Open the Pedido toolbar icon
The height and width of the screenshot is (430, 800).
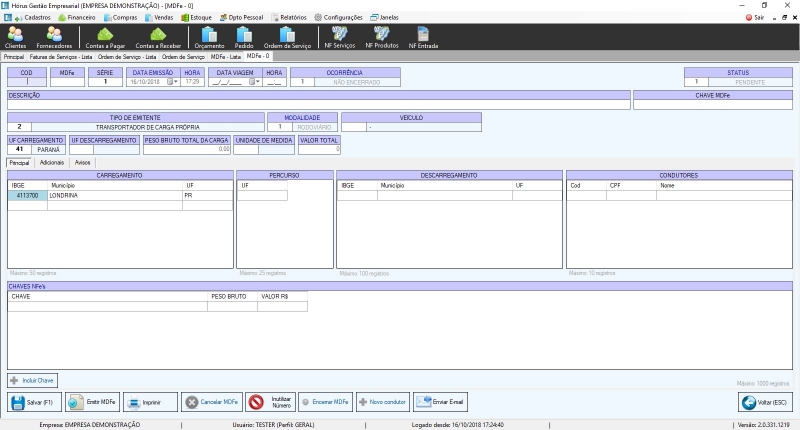(x=244, y=37)
